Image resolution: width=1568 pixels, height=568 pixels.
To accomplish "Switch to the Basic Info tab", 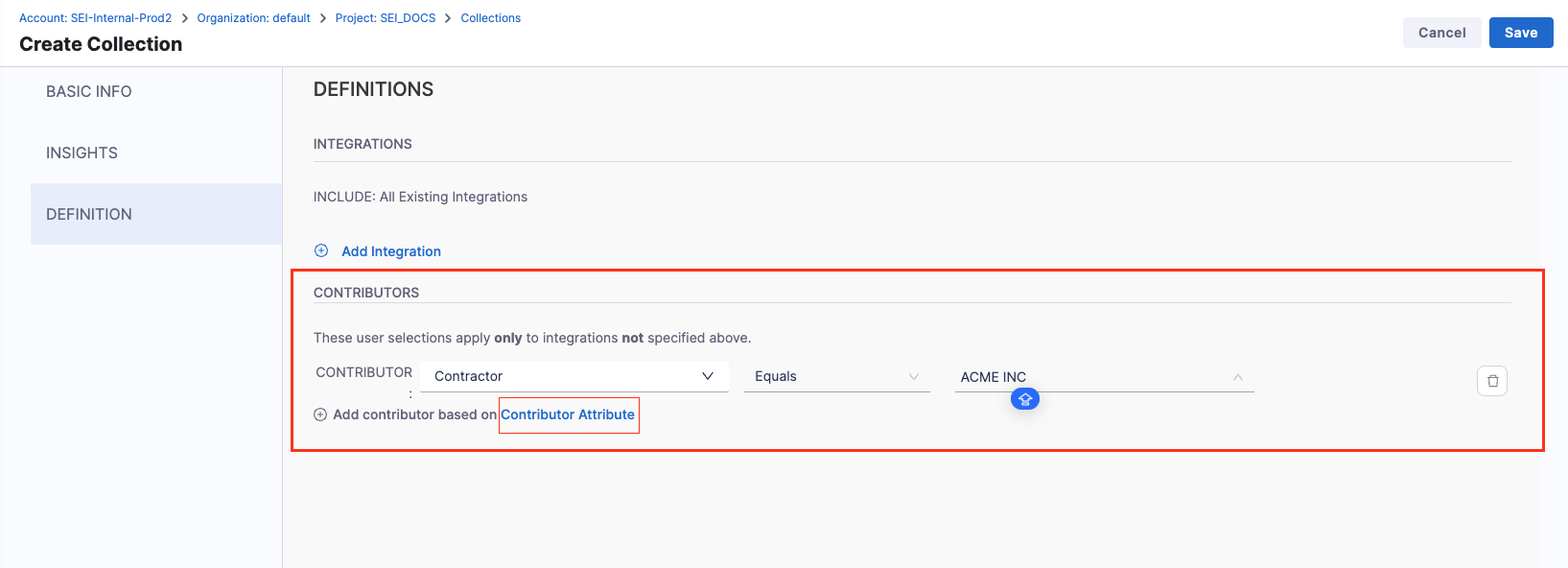I will pyautogui.click(x=89, y=91).
